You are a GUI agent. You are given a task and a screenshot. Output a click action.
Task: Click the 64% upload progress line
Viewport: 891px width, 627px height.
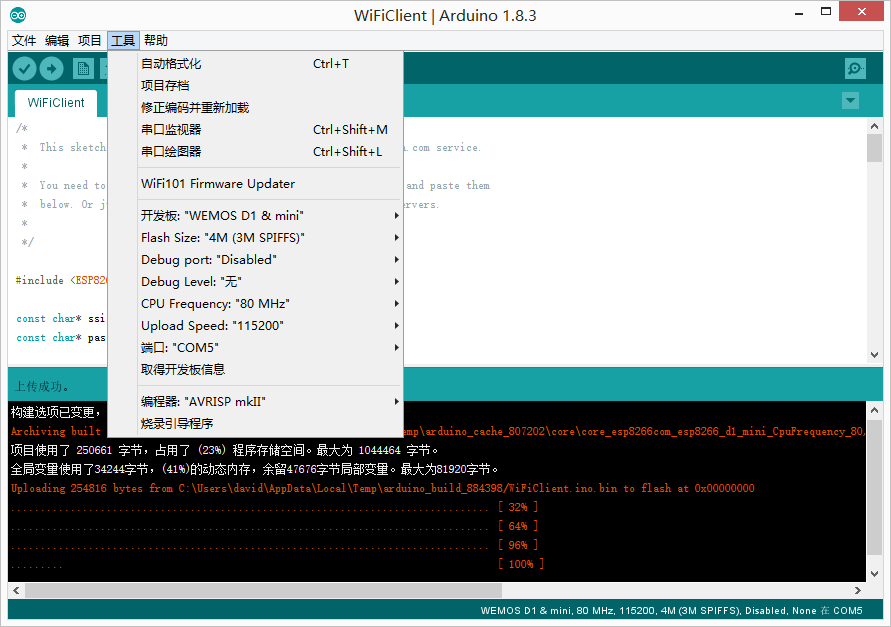click(274, 526)
